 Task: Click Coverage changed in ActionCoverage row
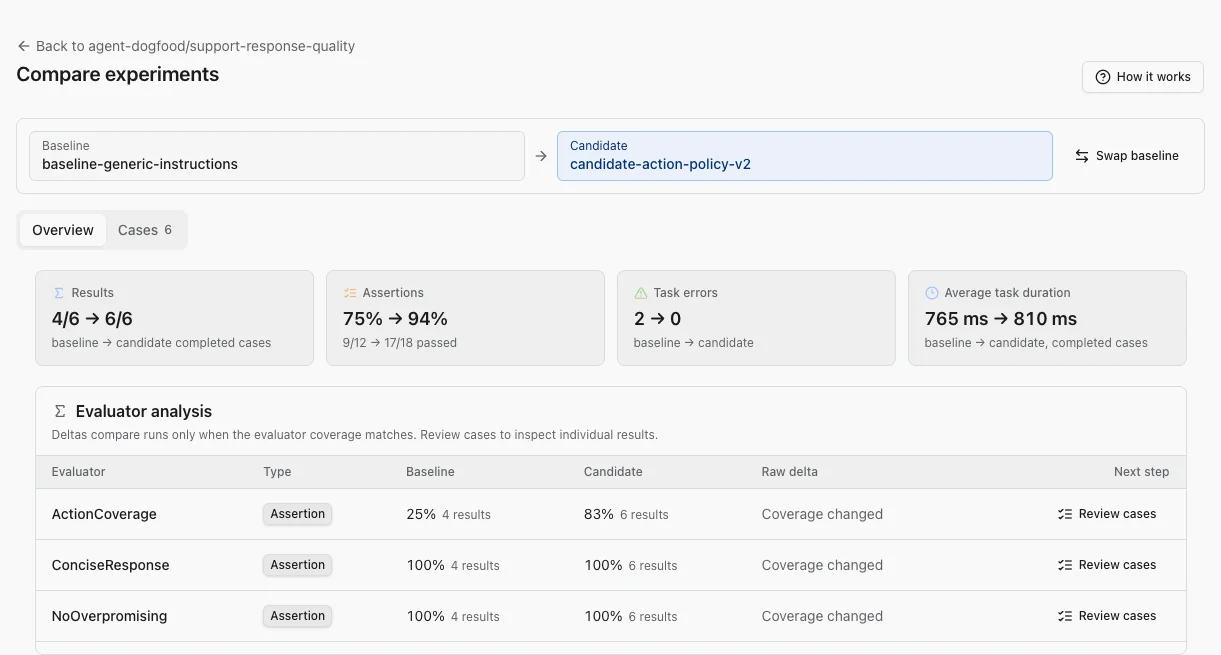822,514
